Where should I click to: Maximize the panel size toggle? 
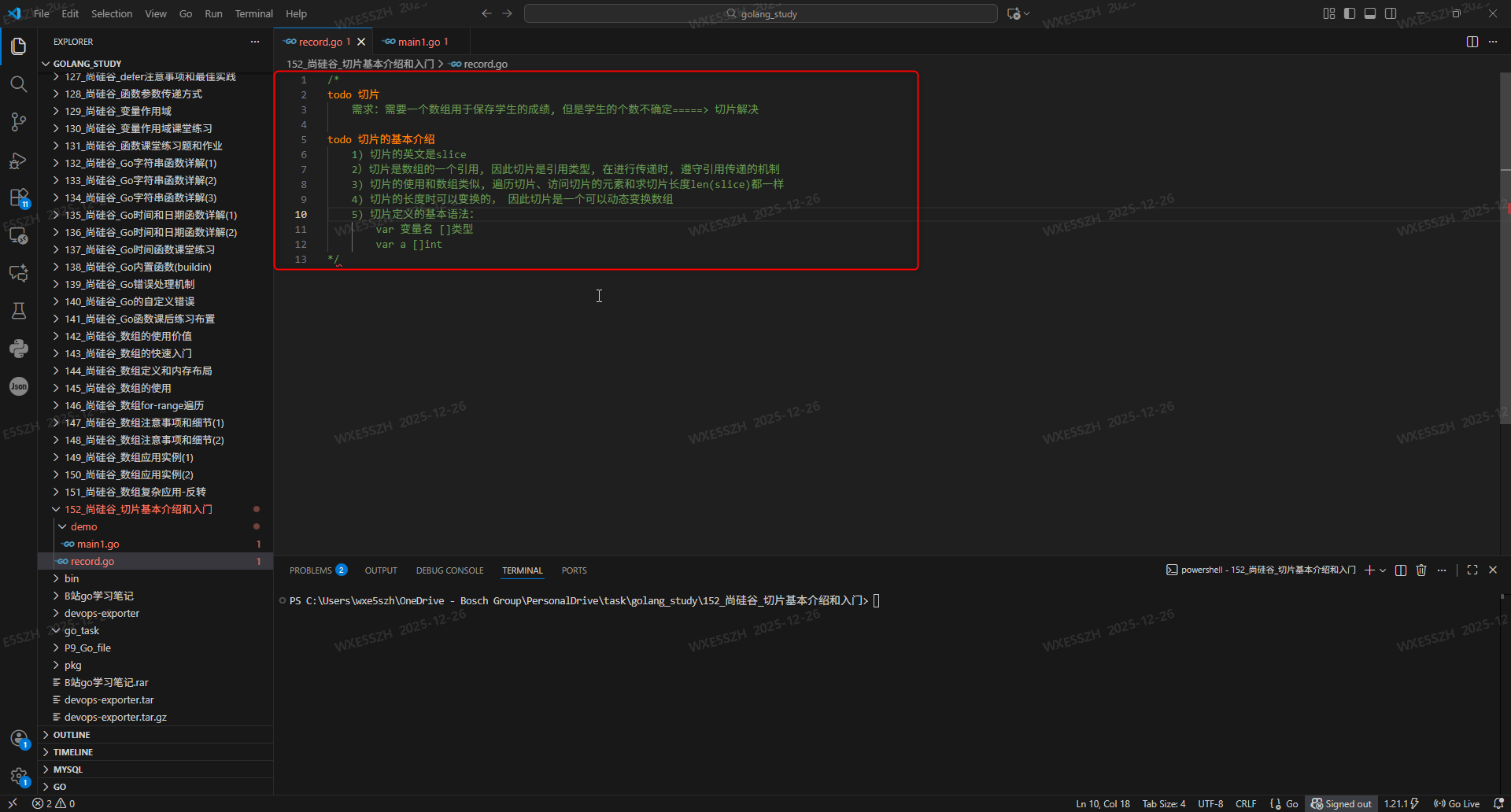pos(1472,570)
